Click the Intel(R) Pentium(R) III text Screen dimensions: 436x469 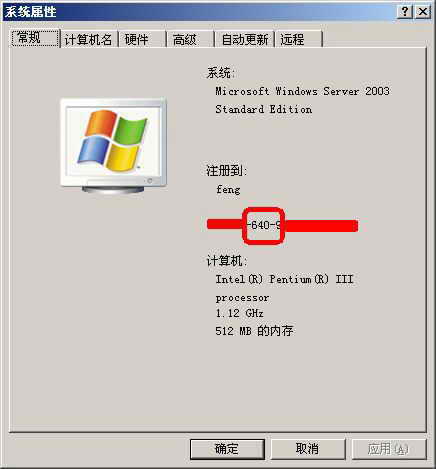pos(284,279)
